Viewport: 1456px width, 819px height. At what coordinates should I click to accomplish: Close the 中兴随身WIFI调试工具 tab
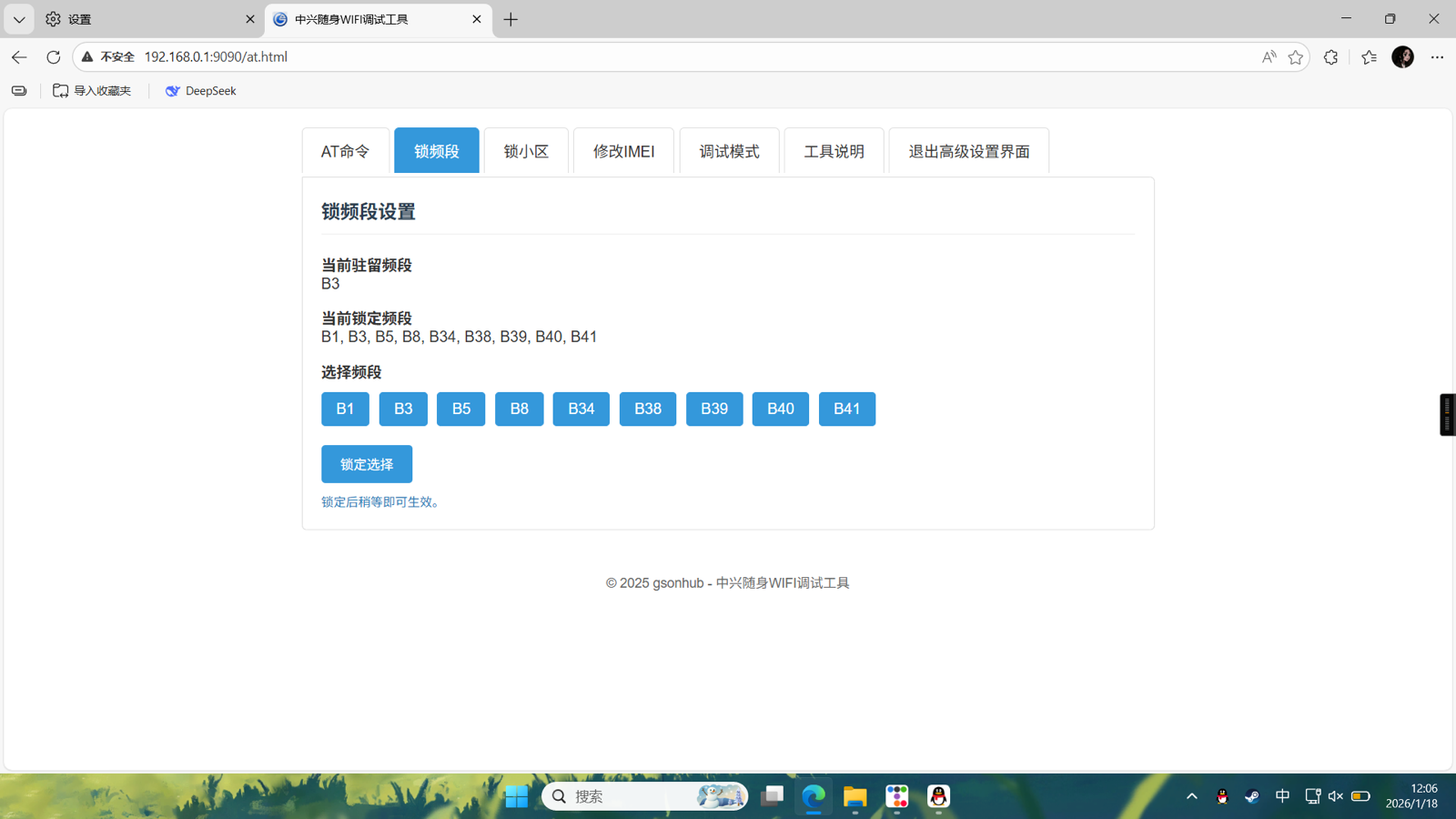click(x=477, y=19)
